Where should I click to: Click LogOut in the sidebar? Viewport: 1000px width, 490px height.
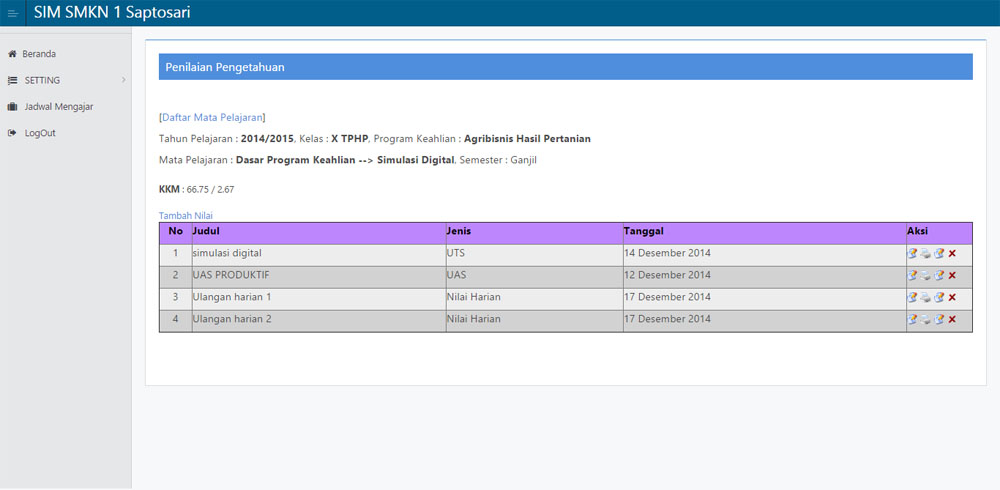(39, 133)
